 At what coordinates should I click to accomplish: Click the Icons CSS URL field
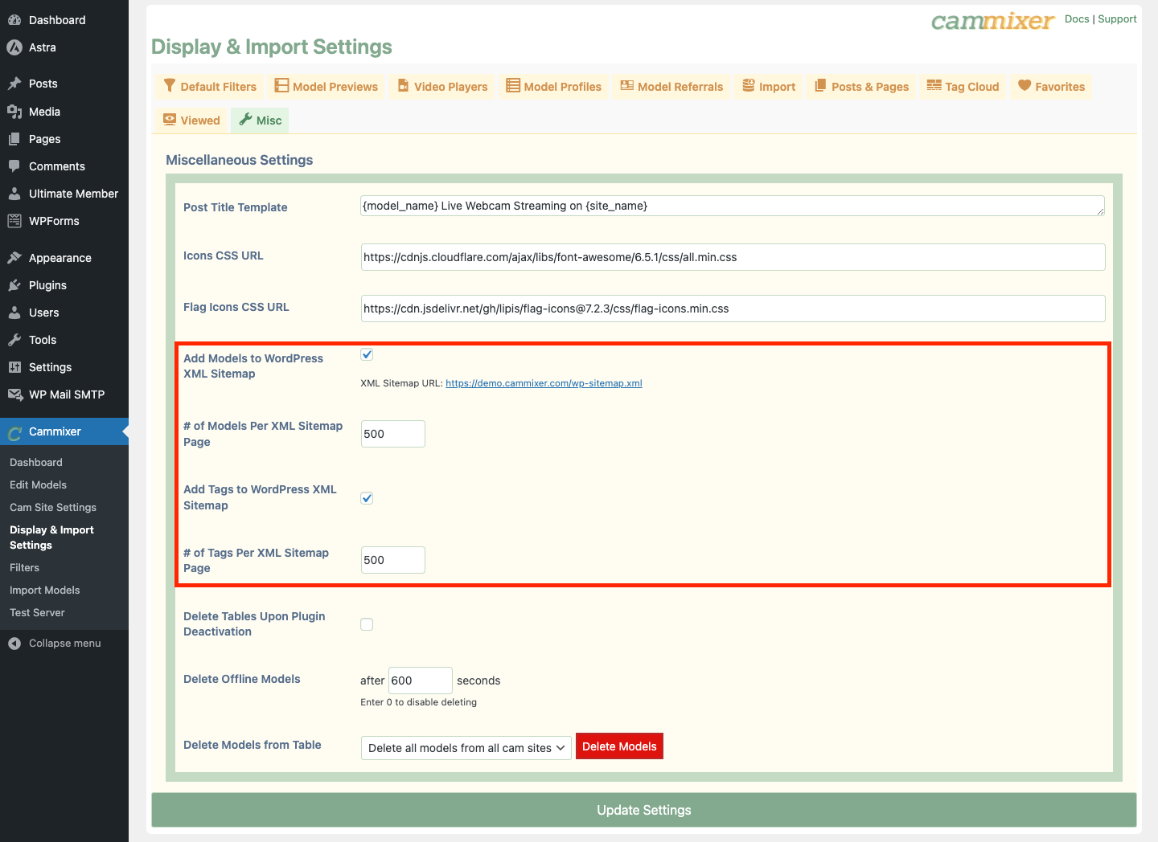[x=733, y=257]
